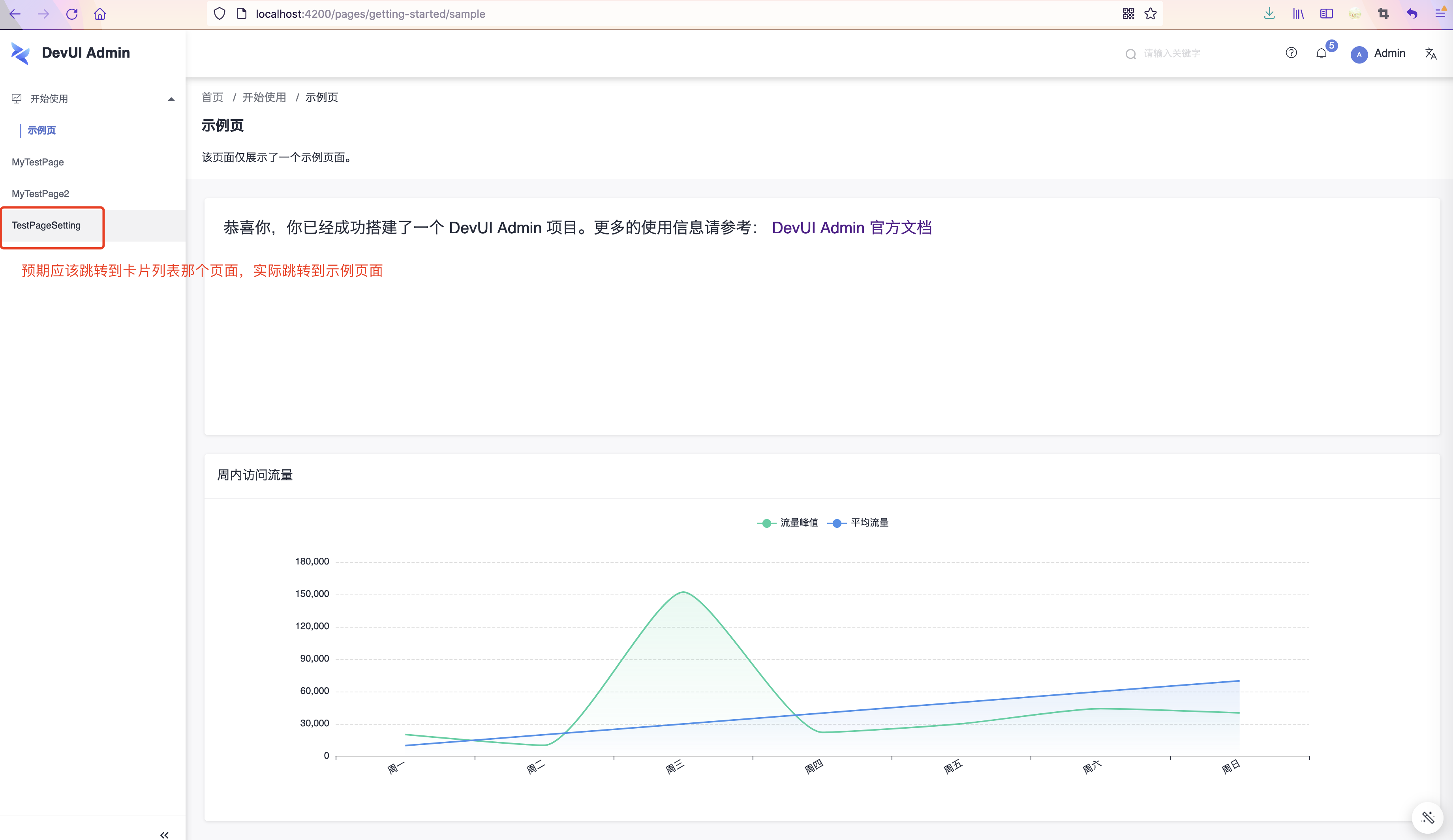Reload the page with the refresh icon
This screenshot has height=840, width=1453.
tap(72, 14)
